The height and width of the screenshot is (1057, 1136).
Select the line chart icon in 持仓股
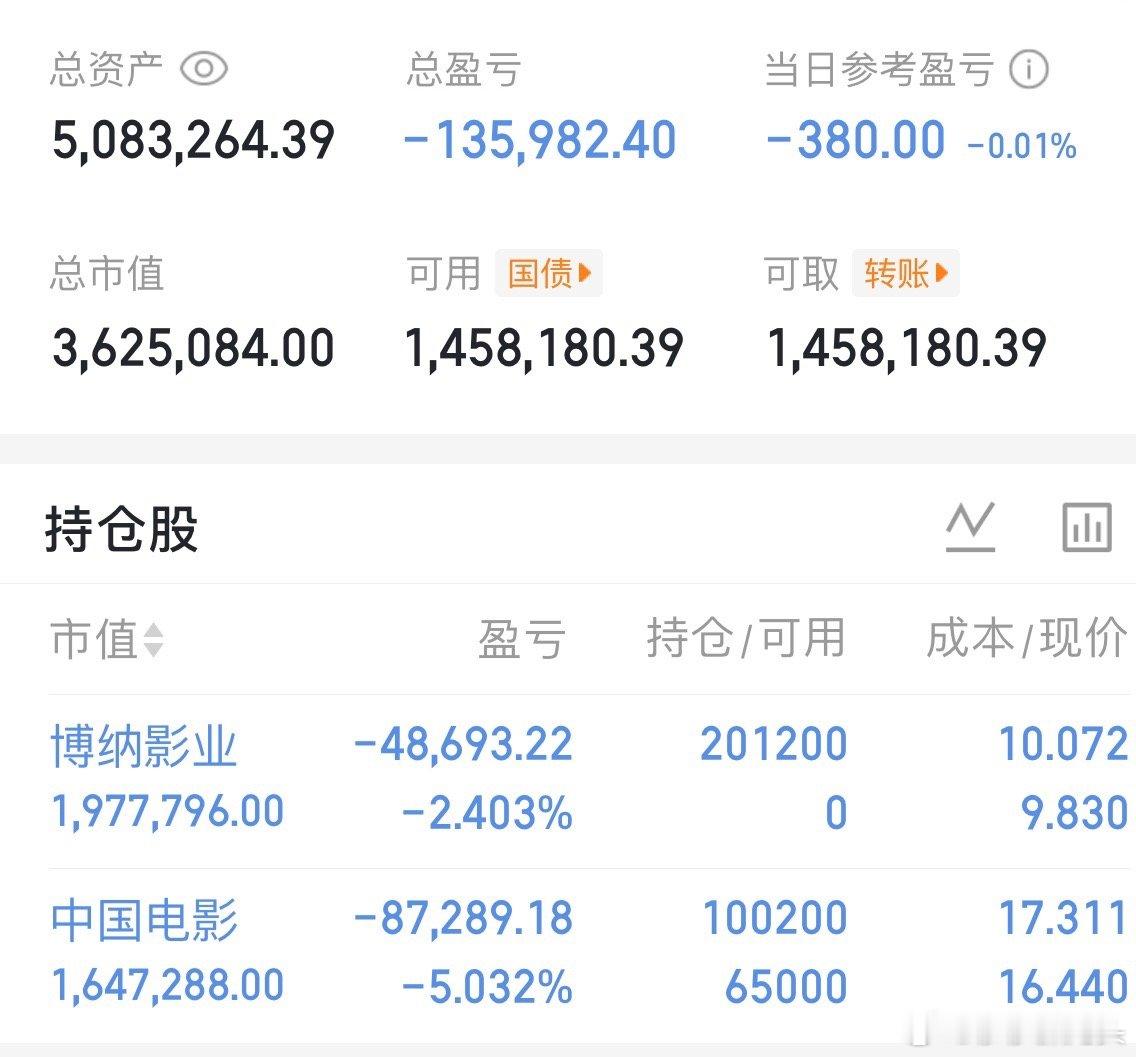tap(969, 524)
